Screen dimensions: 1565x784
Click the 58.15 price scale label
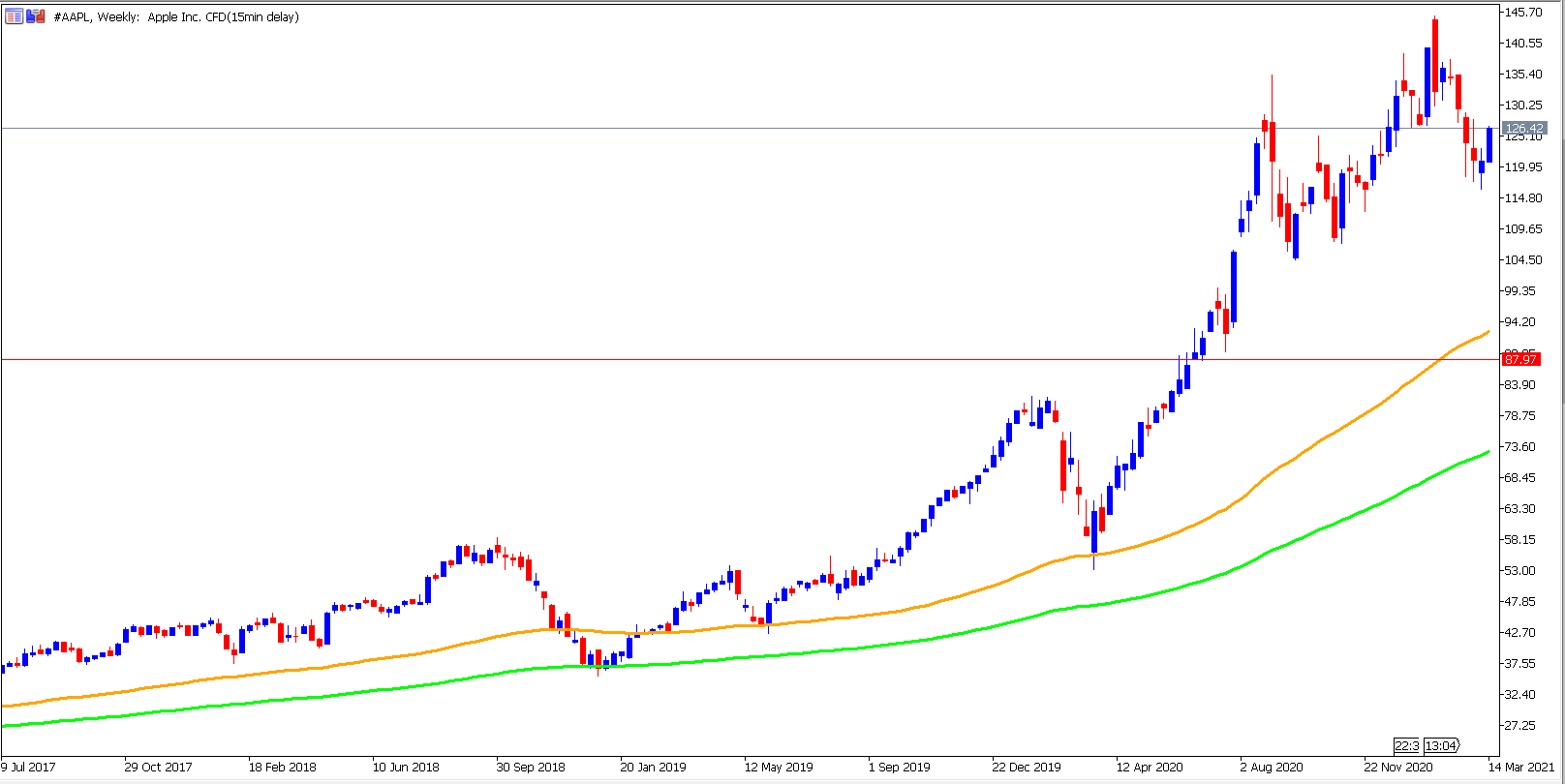point(1519,539)
